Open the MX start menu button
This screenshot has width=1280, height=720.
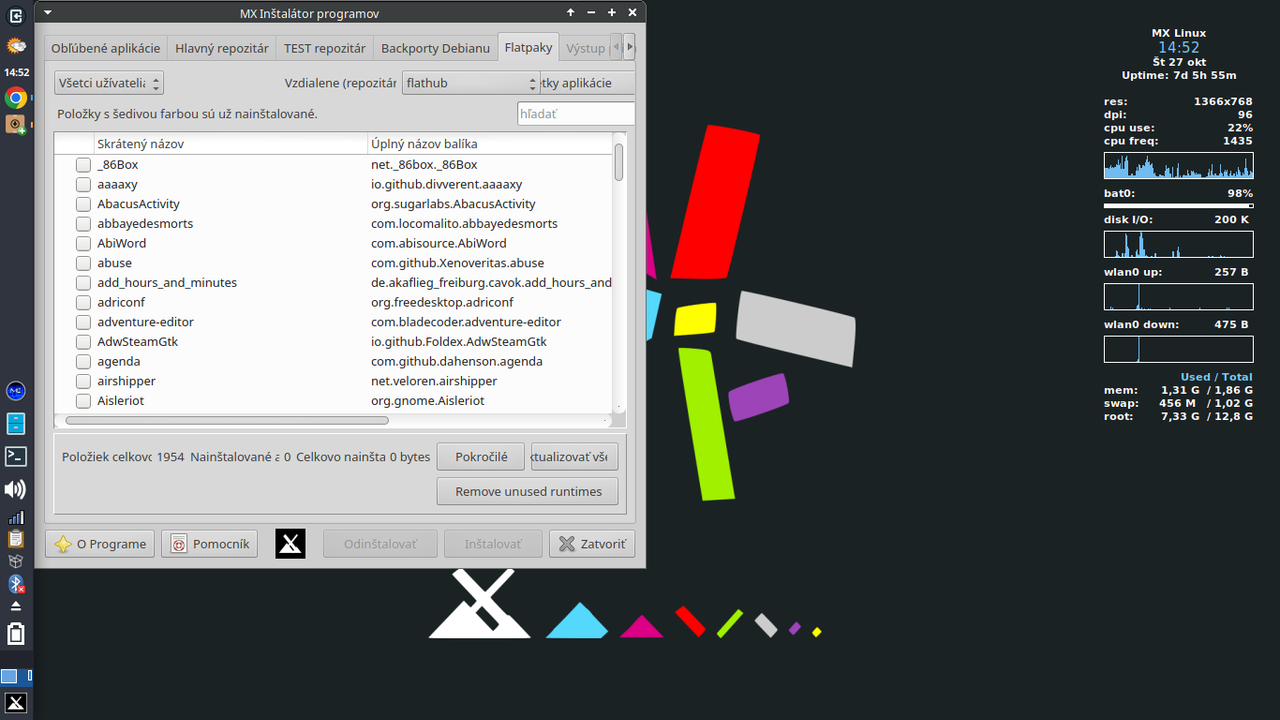point(16,702)
